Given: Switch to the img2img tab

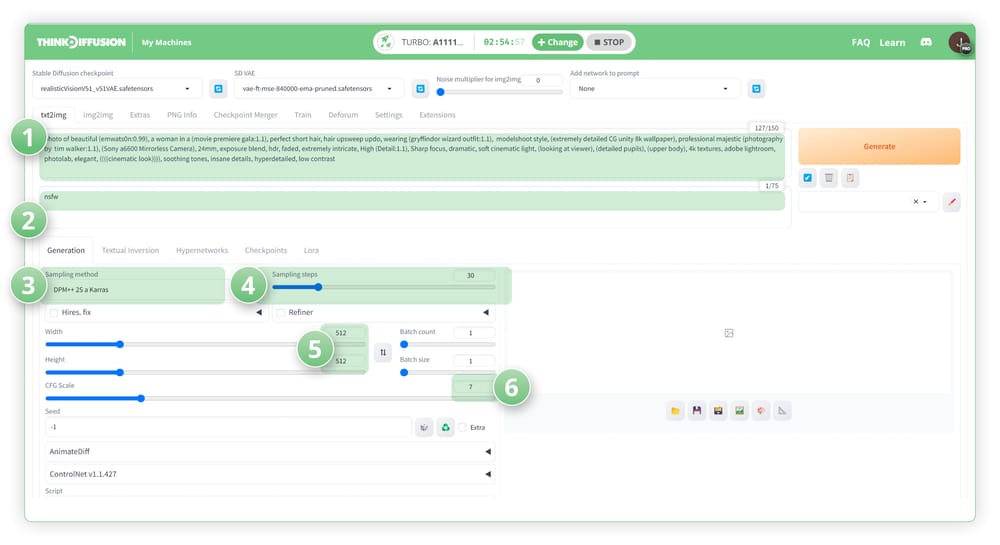Looking at the screenshot, I should pyautogui.click(x=98, y=115).
